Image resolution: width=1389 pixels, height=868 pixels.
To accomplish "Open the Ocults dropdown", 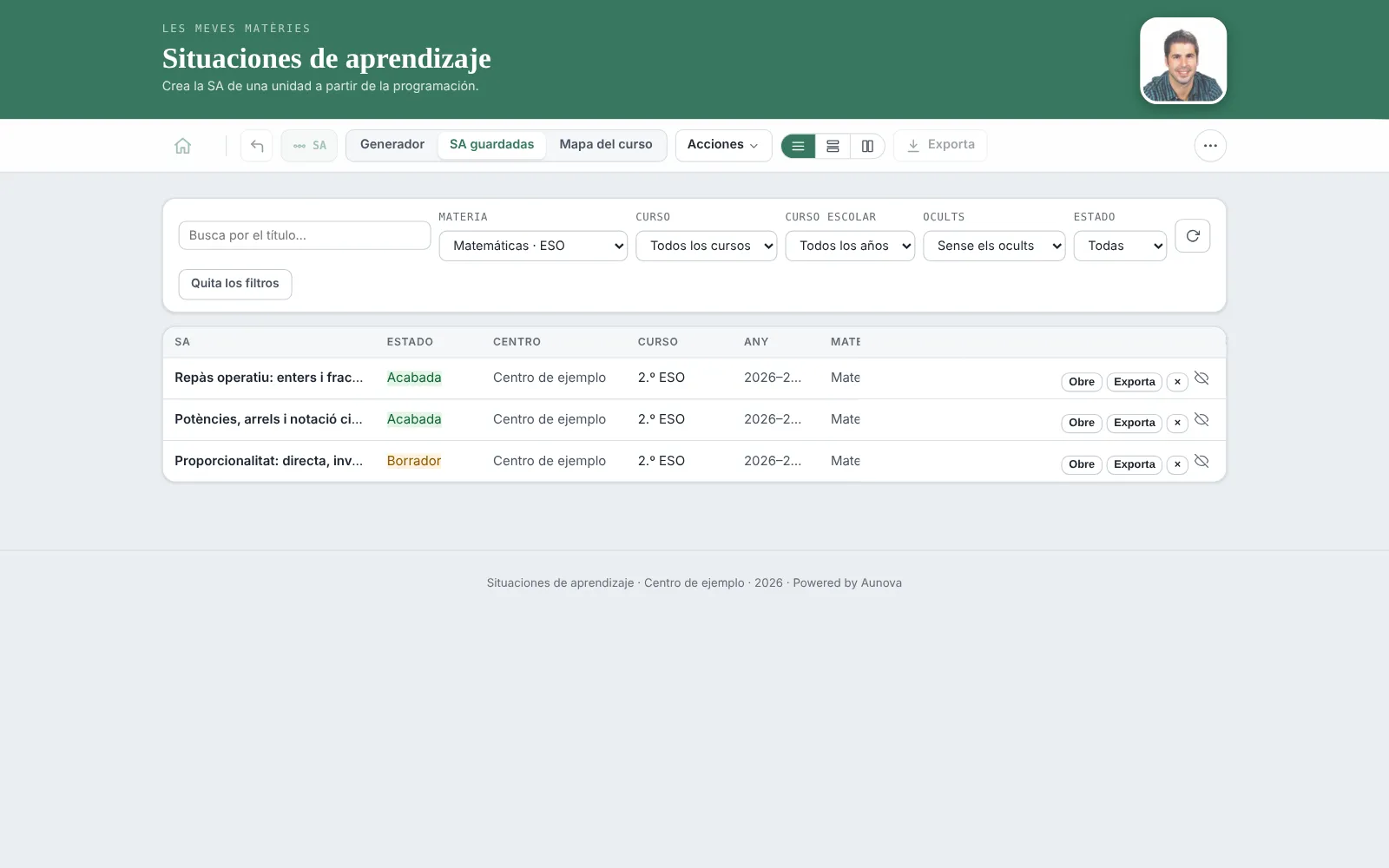I will tap(994, 246).
